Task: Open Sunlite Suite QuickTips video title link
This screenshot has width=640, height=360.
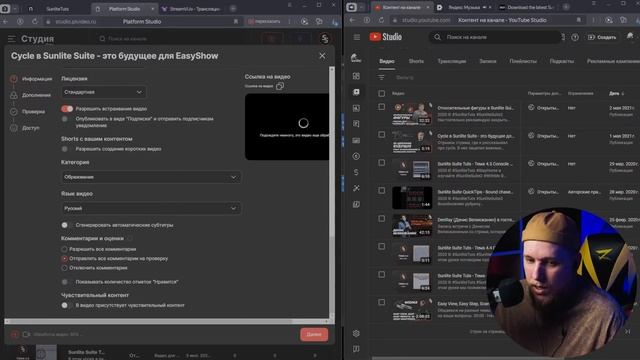Action: point(476,191)
